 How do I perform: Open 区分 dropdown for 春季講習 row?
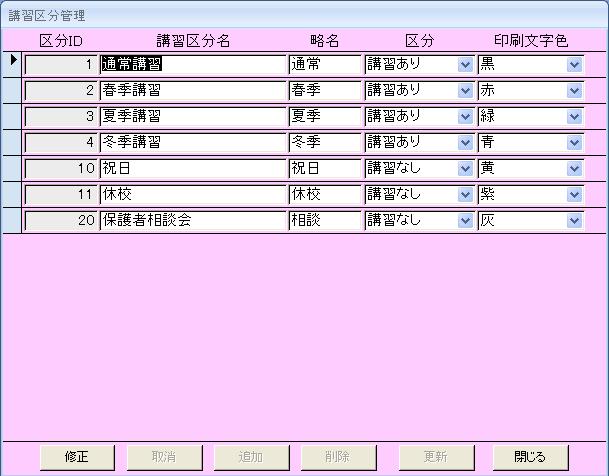[465, 90]
